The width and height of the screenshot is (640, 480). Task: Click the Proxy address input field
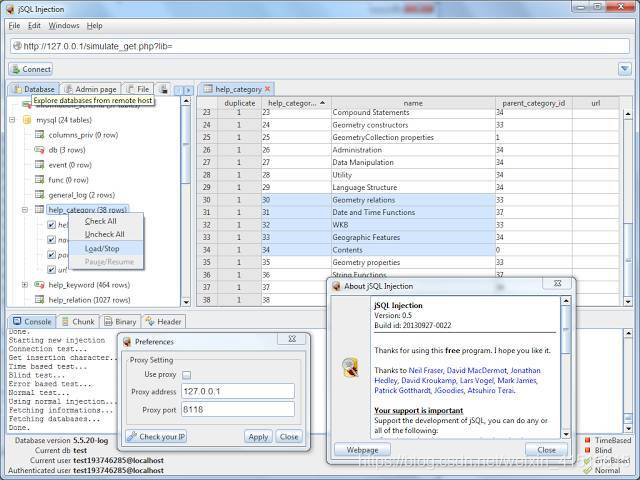(238, 391)
